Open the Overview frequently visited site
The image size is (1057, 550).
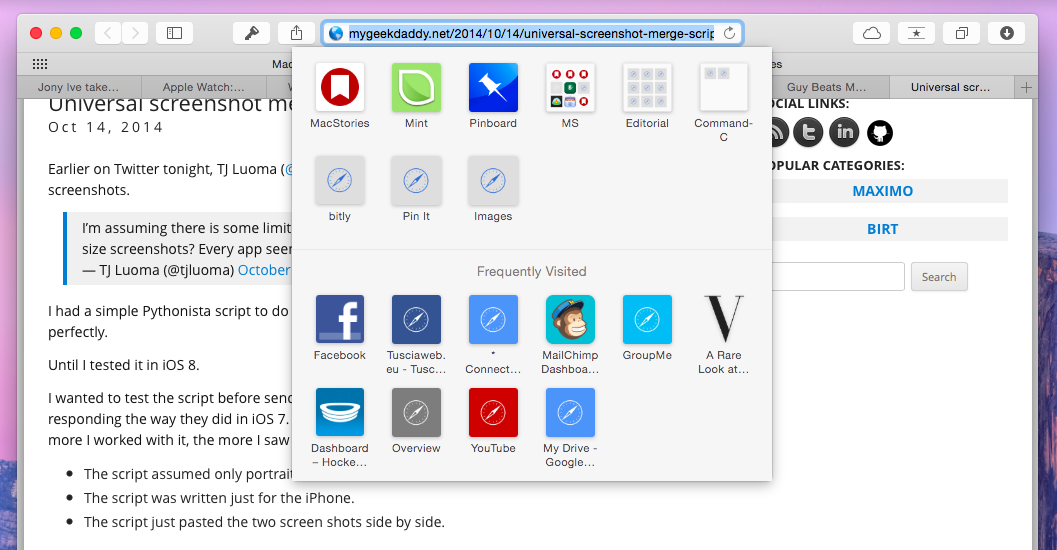417,412
